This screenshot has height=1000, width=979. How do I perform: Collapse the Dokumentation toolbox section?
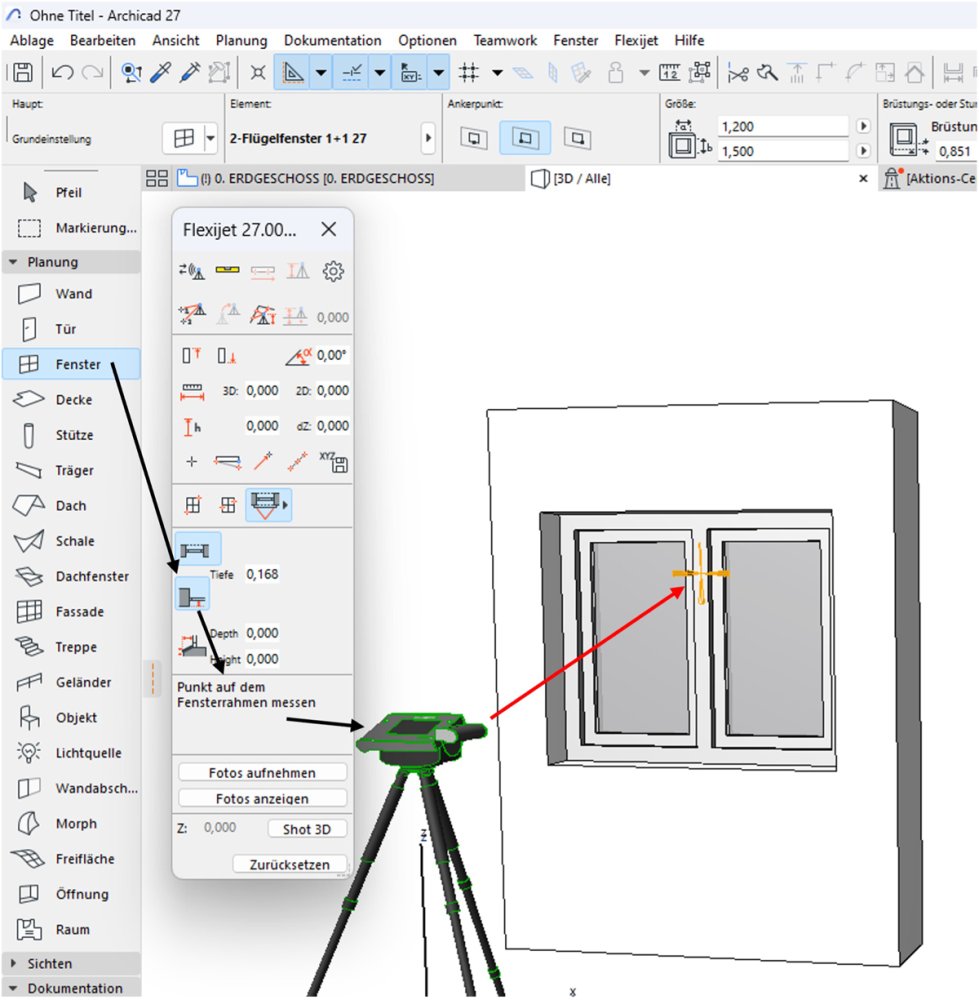13,988
